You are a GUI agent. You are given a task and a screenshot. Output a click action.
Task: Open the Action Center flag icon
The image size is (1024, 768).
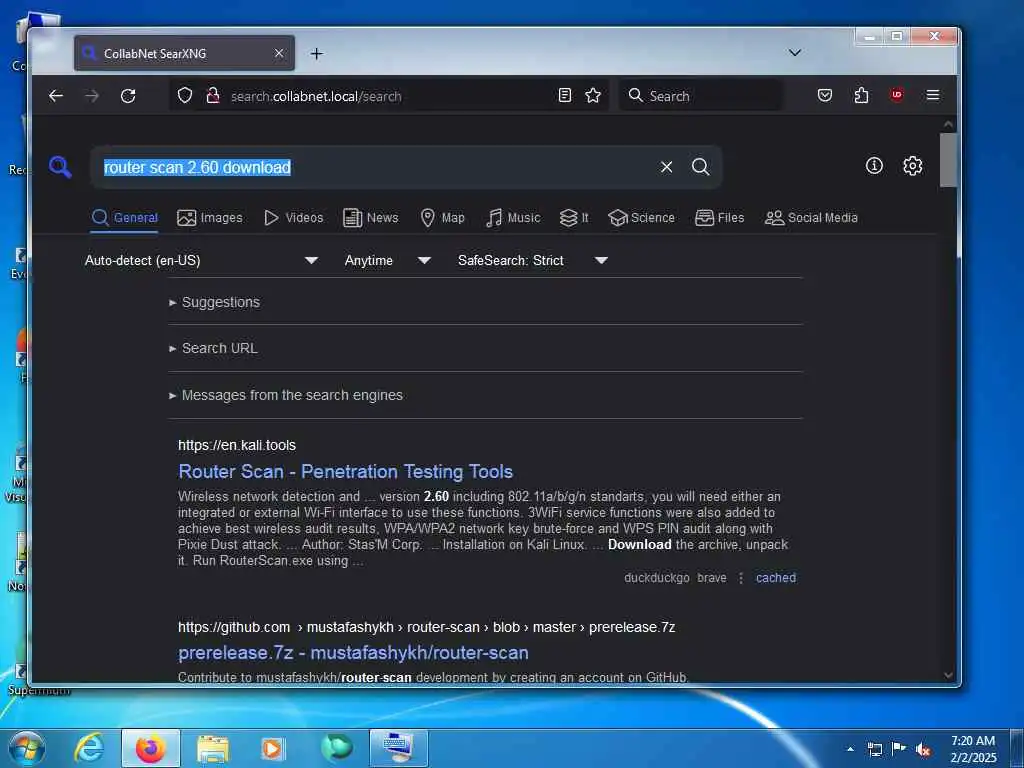pos(899,749)
